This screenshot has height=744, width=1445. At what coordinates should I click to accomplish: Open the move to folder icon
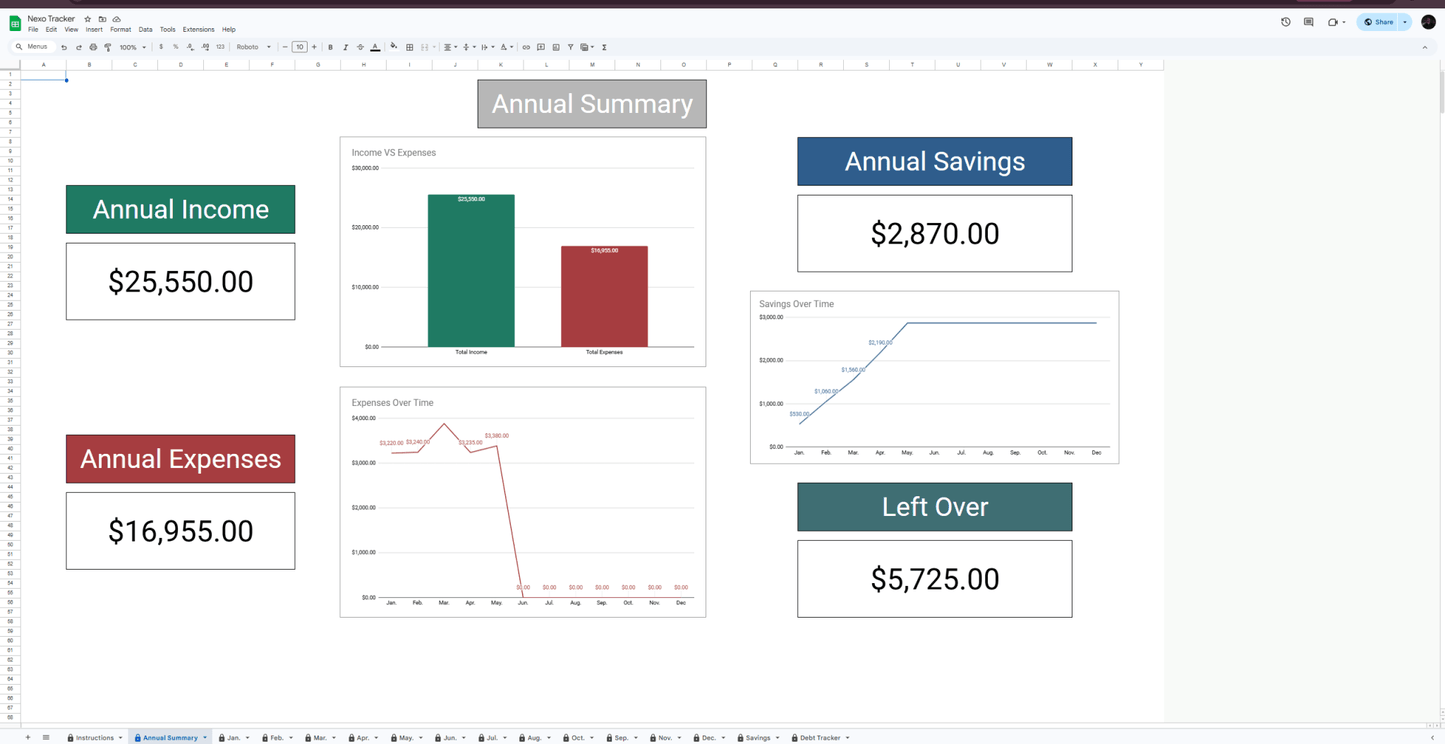[102, 19]
